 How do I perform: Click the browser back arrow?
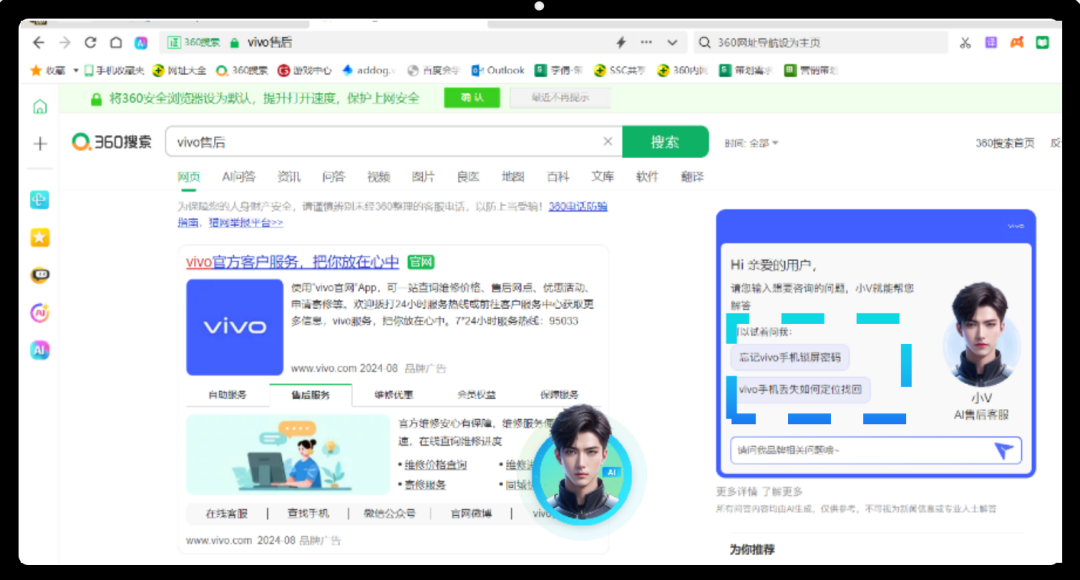coord(39,43)
